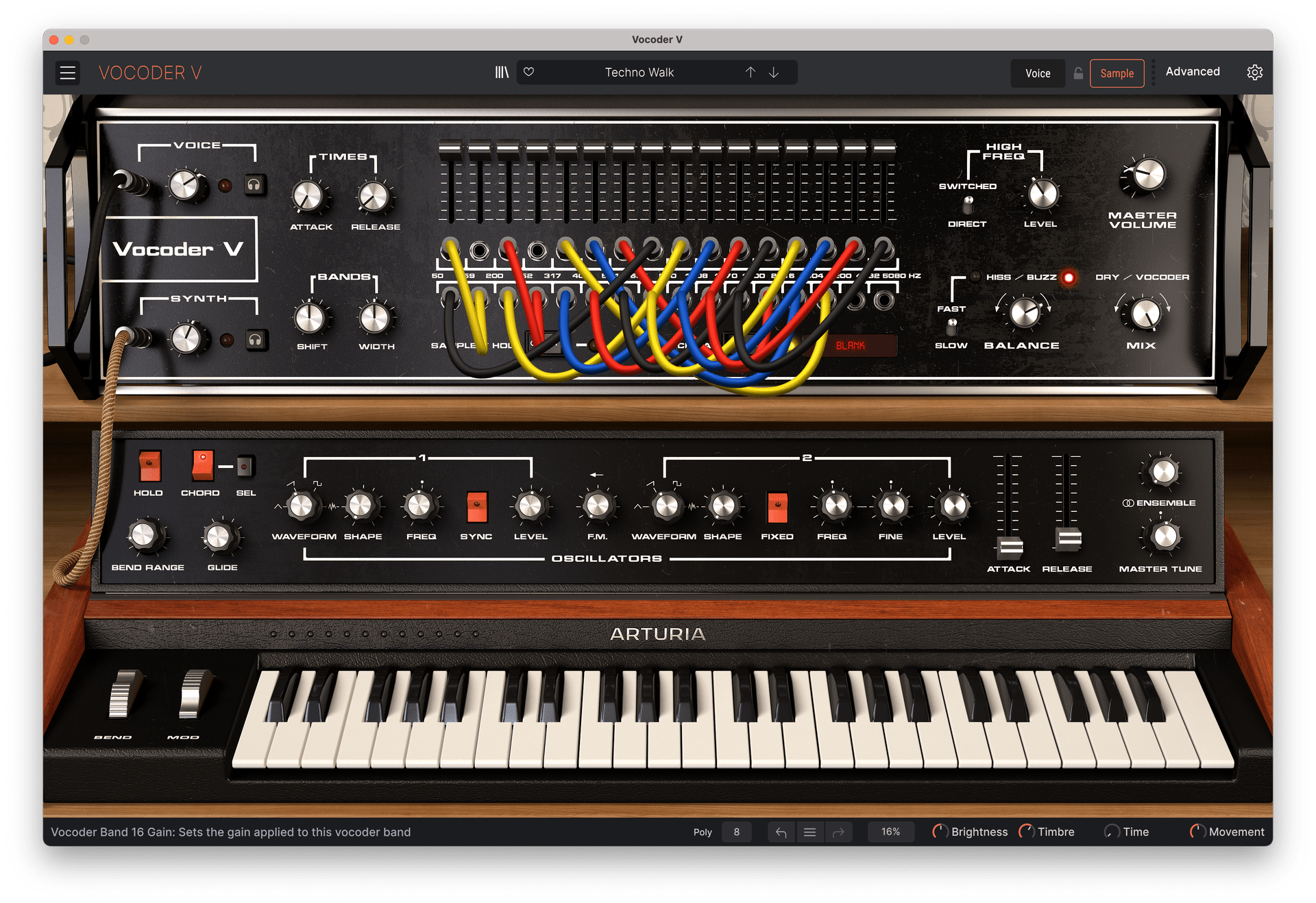
Task: Load previous preset with up arrow
Action: [x=751, y=72]
